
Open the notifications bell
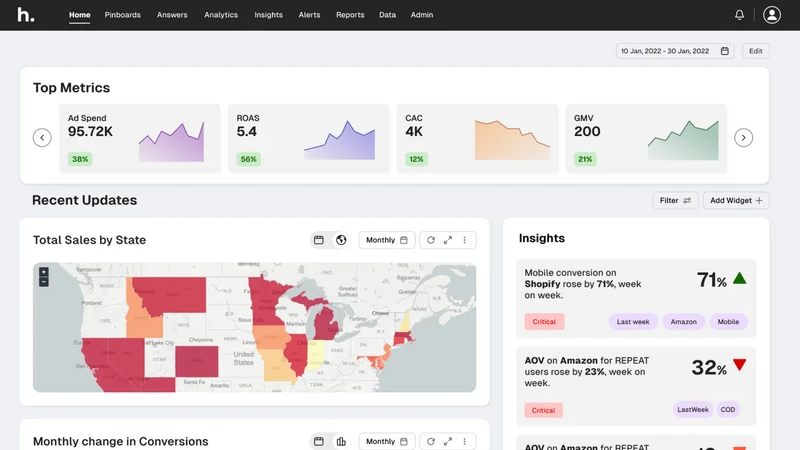pyautogui.click(x=739, y=15)
